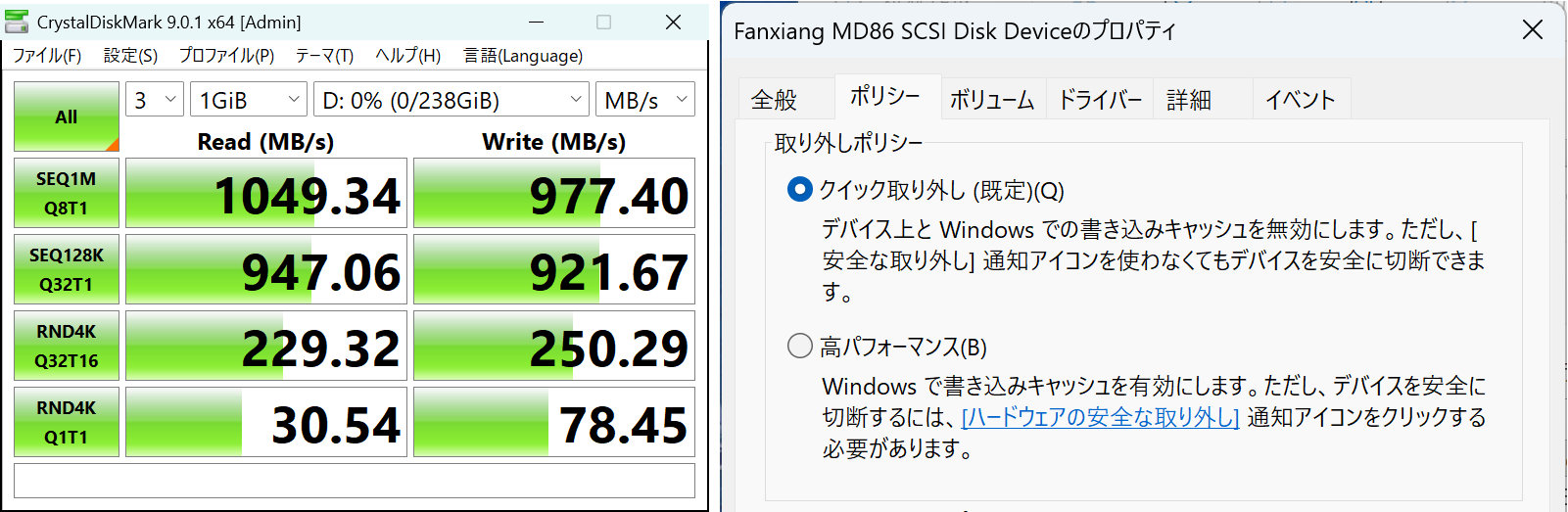The width and height of the screenshot is (1568, 512).
Task: Expand the 1GiB test size dropdown
Action: pos(248,100)
